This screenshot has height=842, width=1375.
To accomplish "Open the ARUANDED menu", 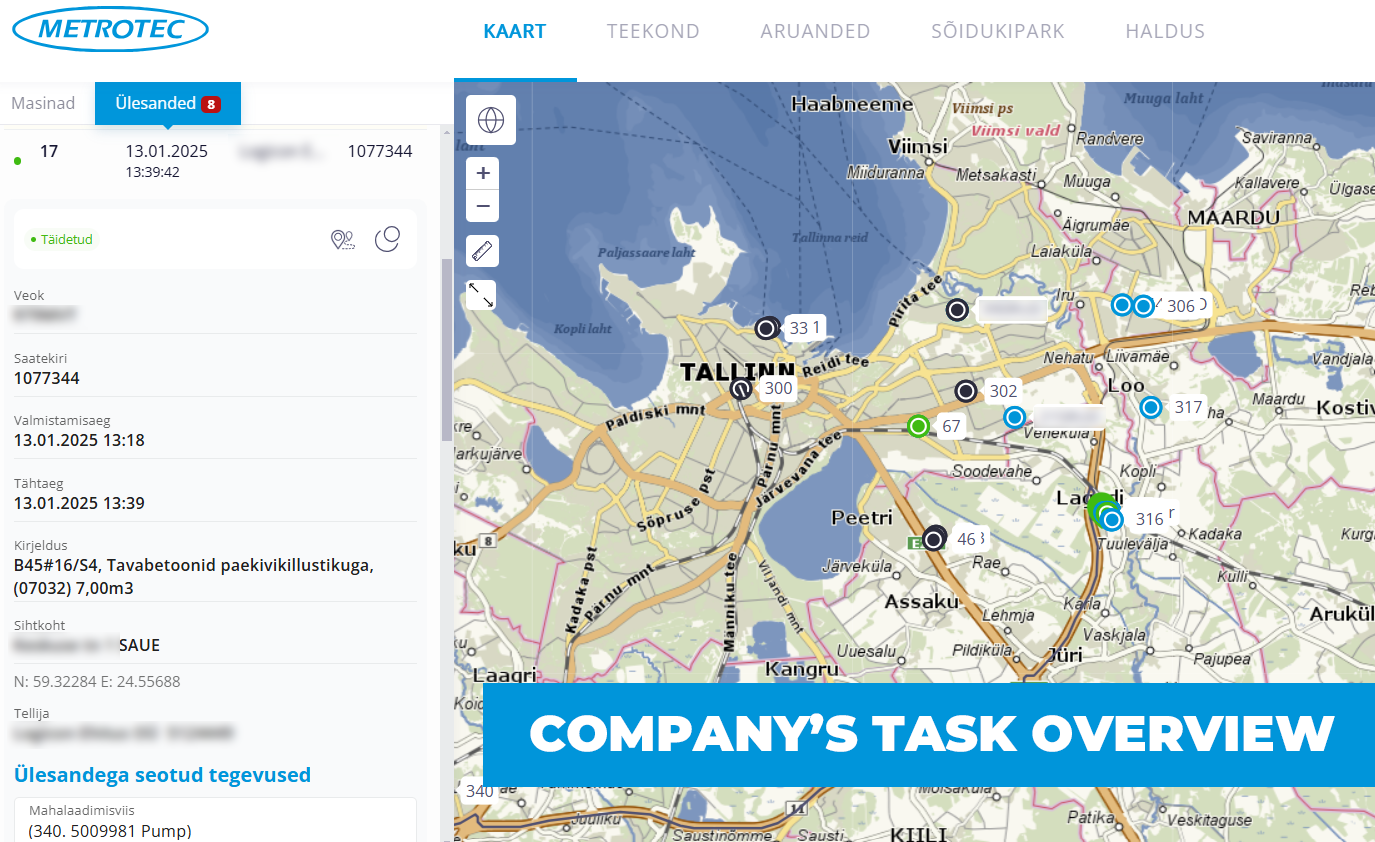I will tap(815, 31).
